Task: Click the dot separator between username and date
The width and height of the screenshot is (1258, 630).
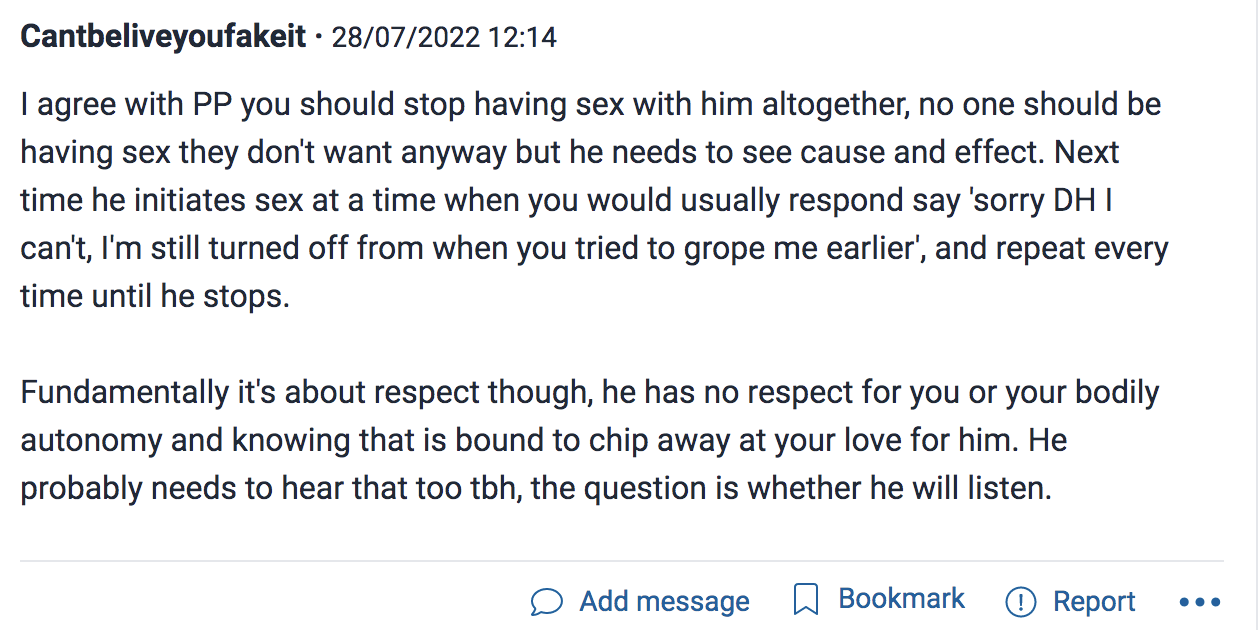Action: [x=318, y=39]
